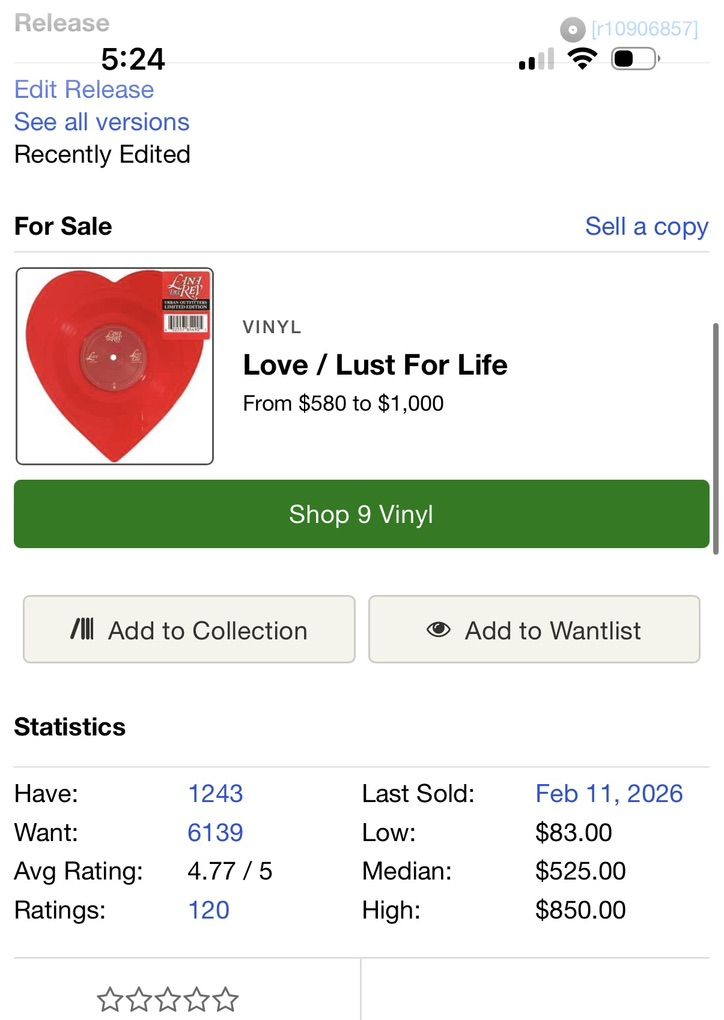The width and height of the screenshot is (724, 1020).
Task: Rate release with the third star
Action: point(168,999)
